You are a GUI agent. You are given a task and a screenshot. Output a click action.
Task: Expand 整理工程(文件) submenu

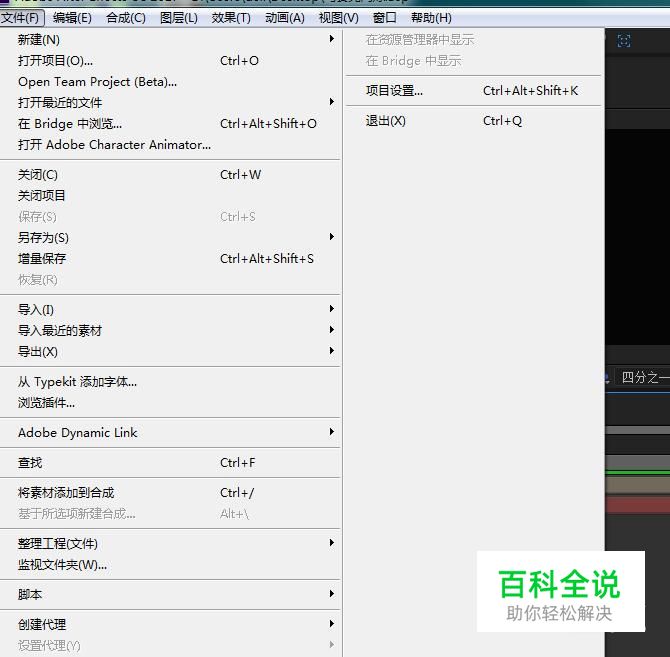coord(170,543)
